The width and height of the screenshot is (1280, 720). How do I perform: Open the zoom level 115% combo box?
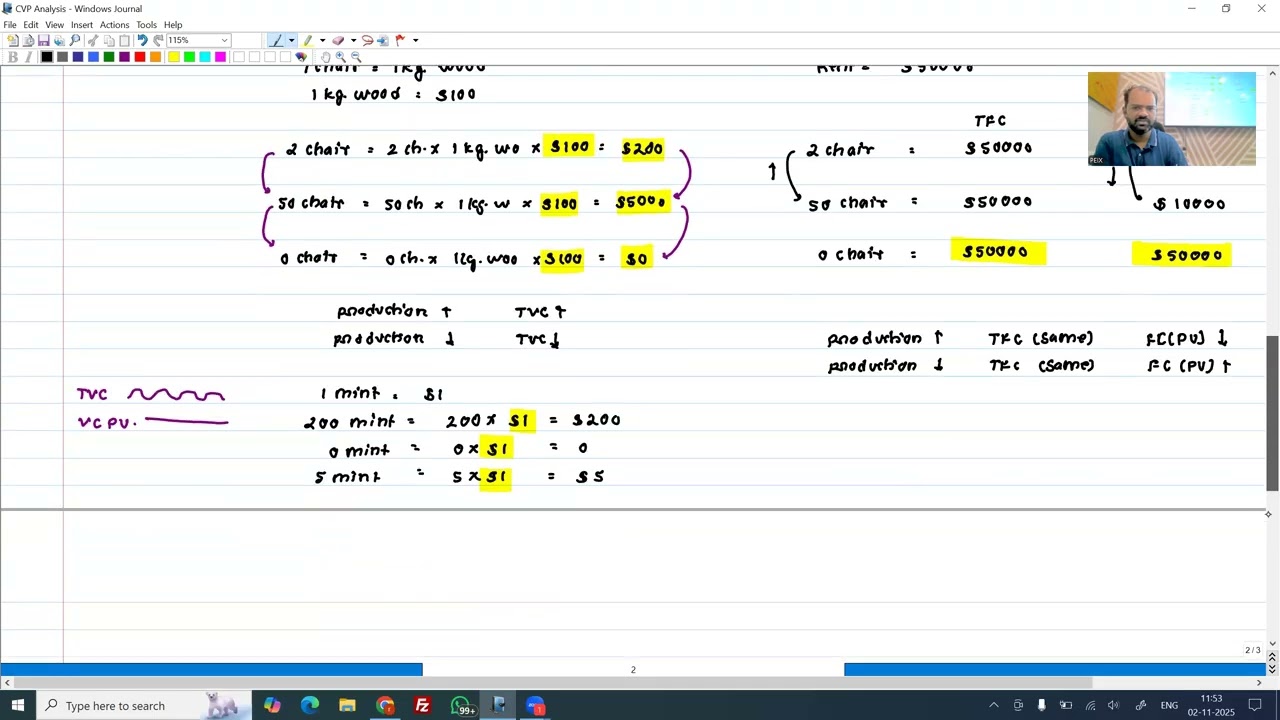[x=198, y=40]
